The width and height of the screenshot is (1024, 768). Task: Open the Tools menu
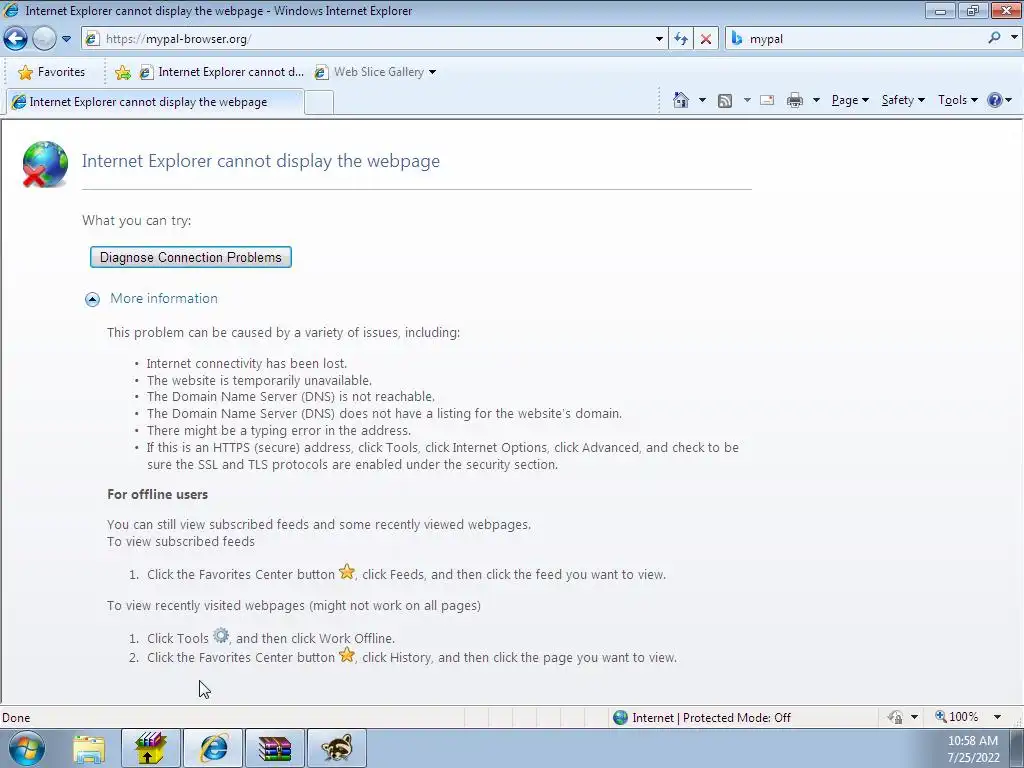click(x=957, y=100)
